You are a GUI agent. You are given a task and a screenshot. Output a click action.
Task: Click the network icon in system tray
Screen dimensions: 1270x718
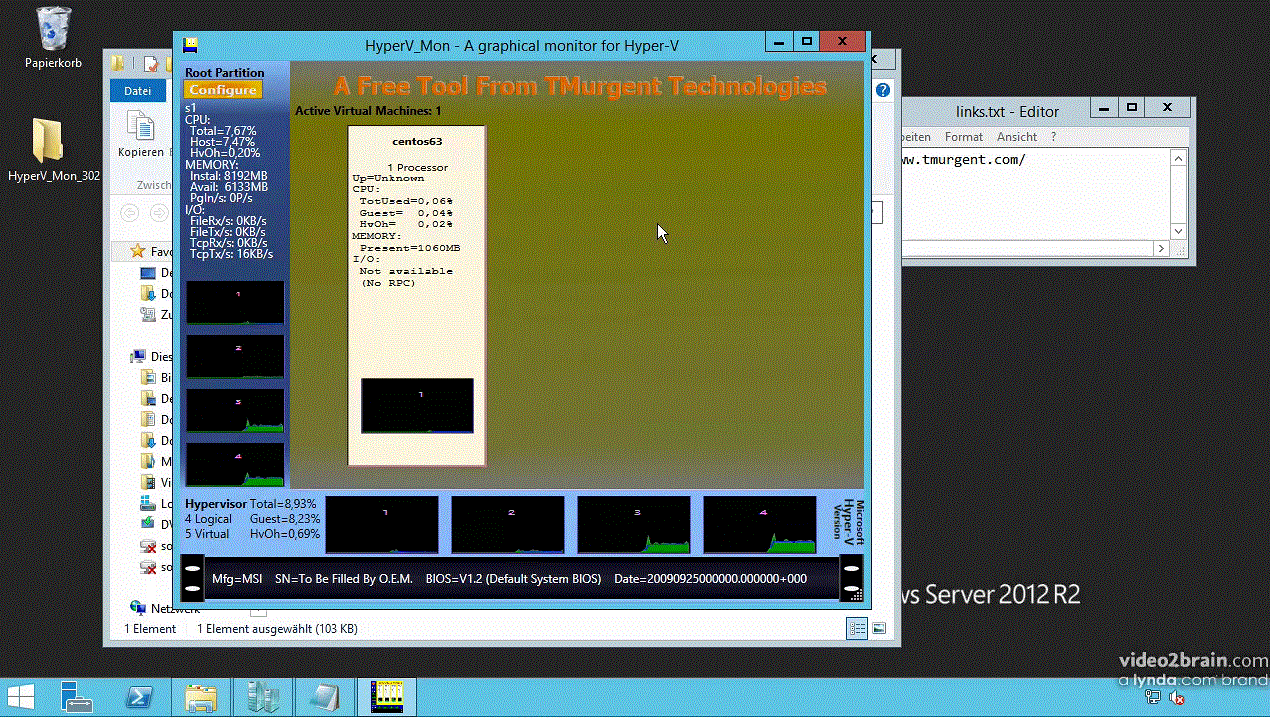1153,697
